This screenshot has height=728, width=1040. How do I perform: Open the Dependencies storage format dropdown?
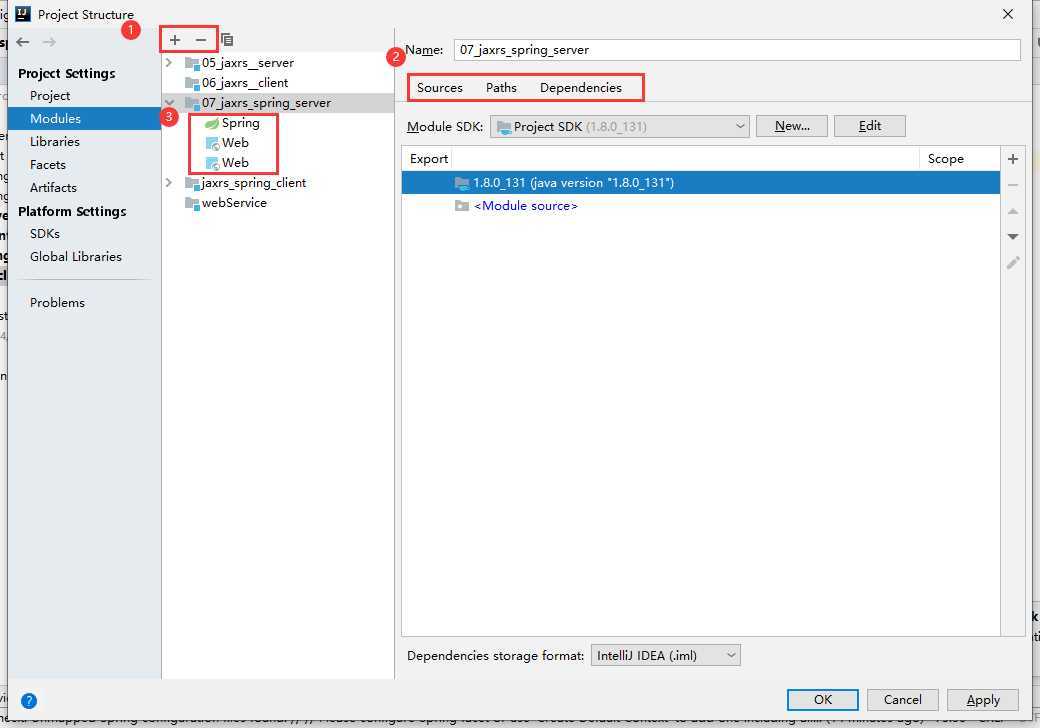(665, 656)
